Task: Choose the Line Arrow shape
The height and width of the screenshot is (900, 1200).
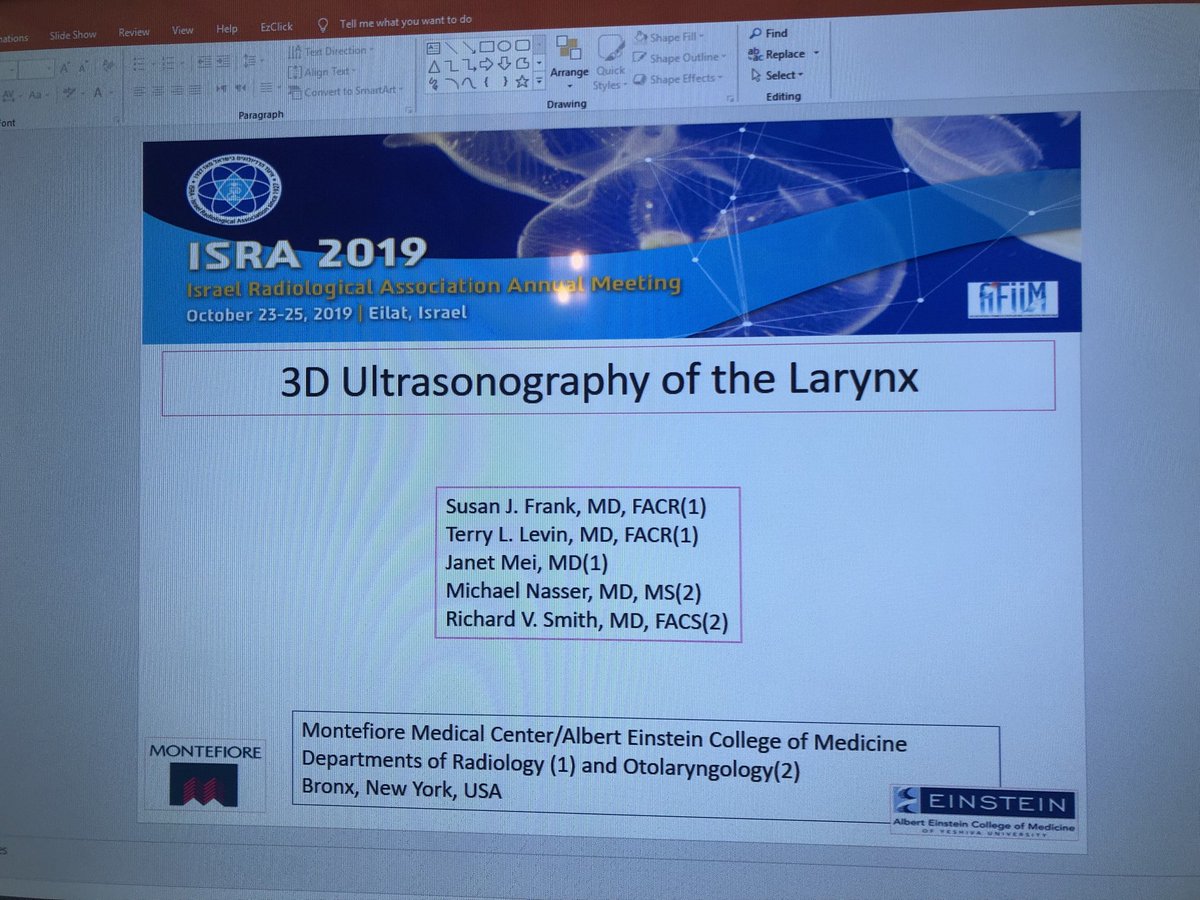Action: 470,47
